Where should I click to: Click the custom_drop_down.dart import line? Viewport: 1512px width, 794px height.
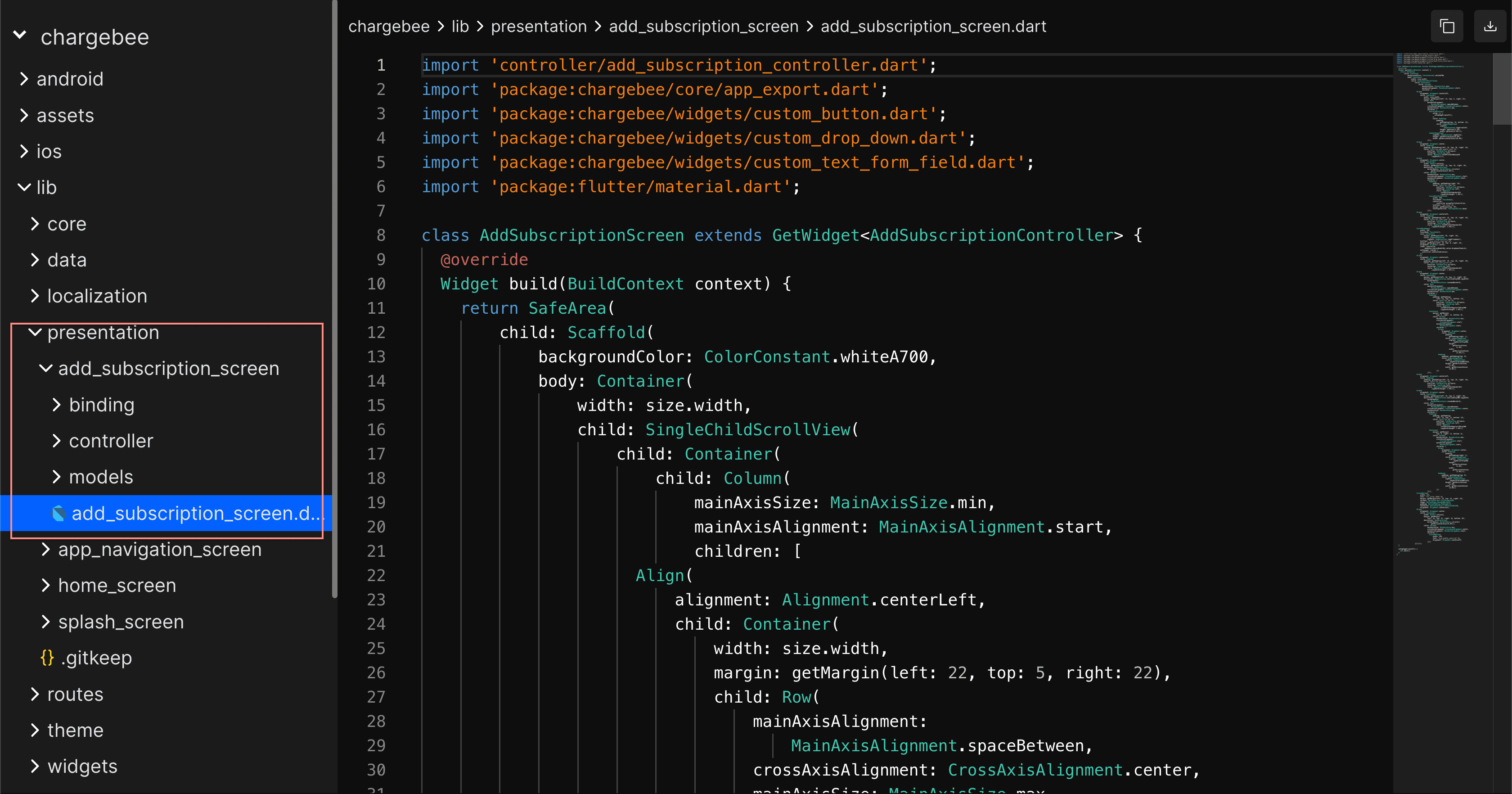coord(698,138)
